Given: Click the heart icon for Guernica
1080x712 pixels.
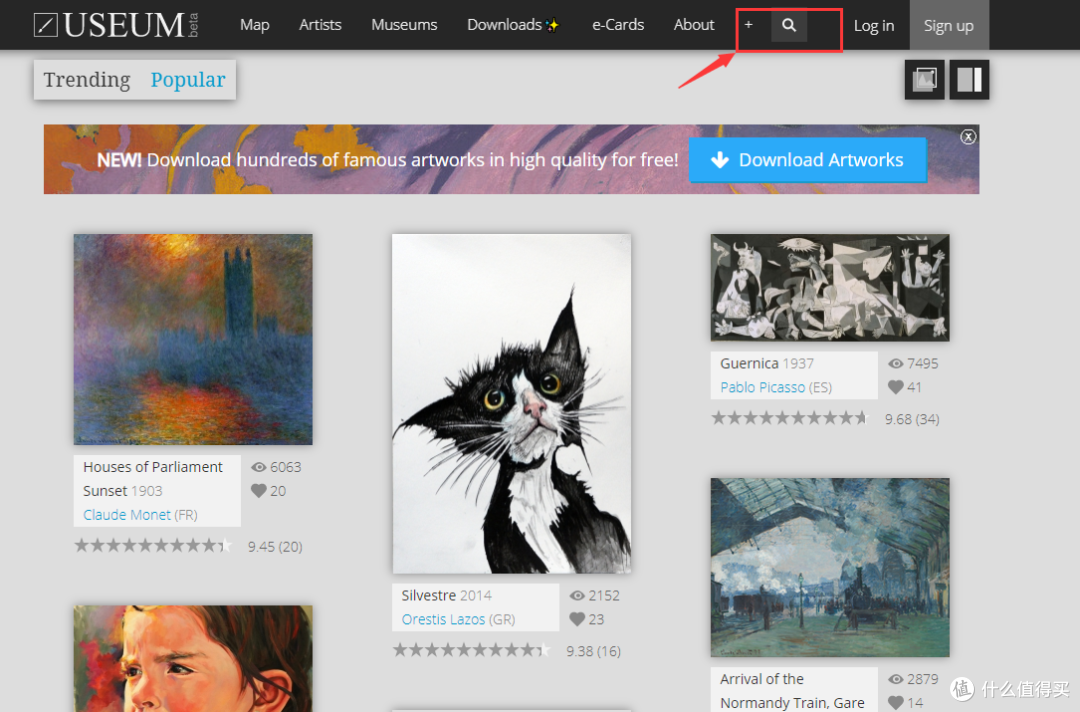Looking at the screenshot, I should click(895, 387).
